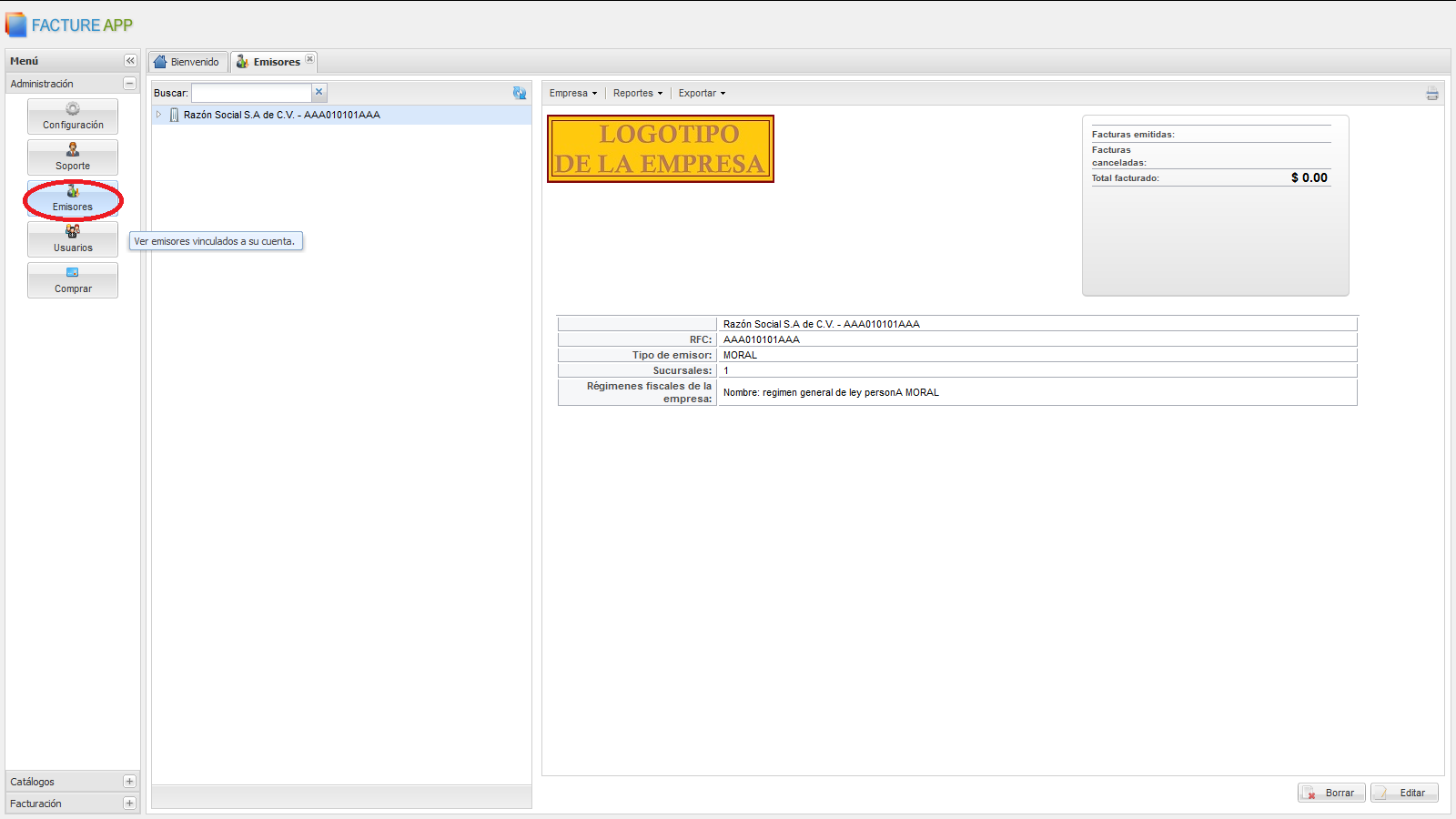Viewport: 1456px width, 819px height.
Task: Clear the Buscar search field
Action: point(319,92)
